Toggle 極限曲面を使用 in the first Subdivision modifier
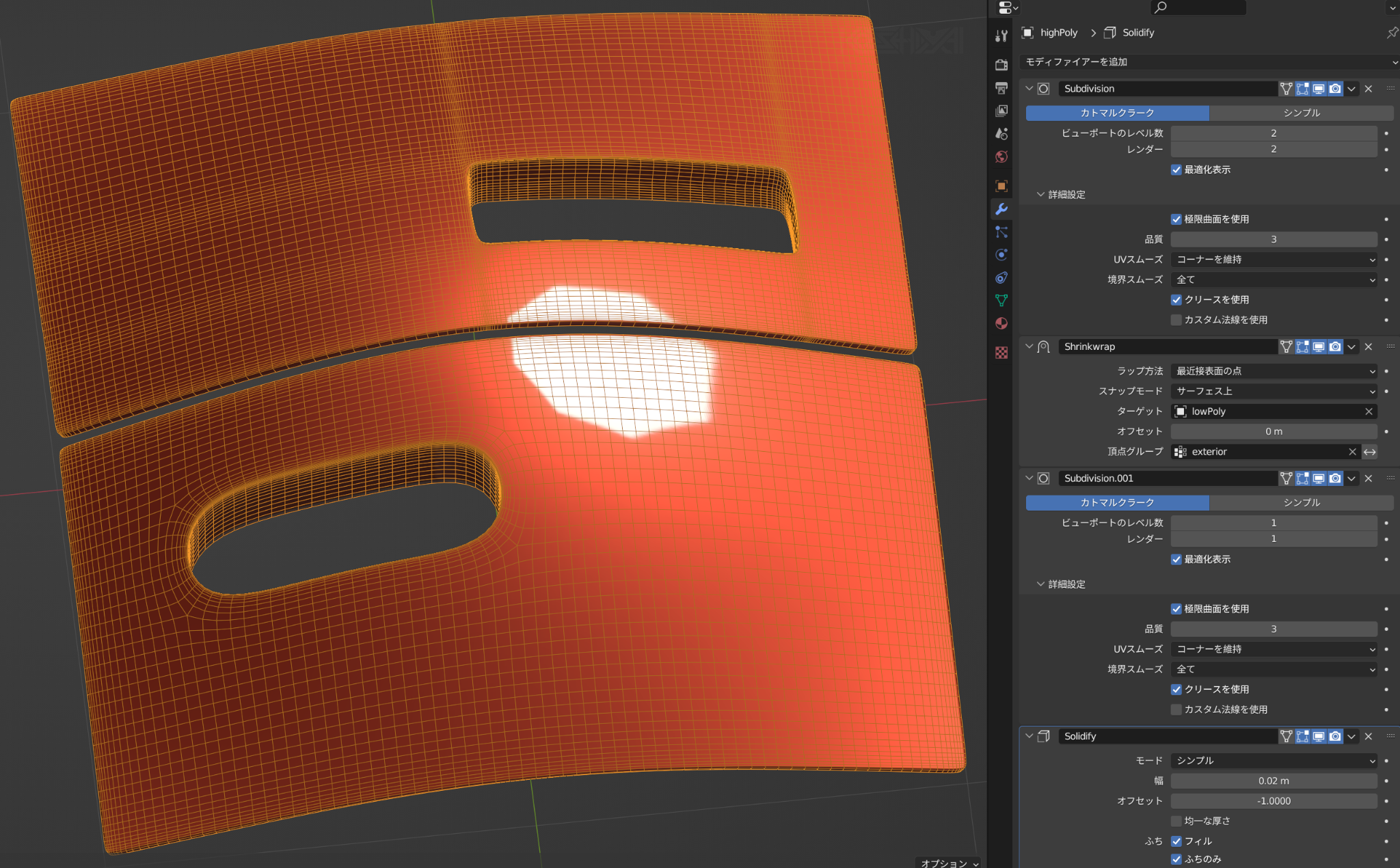The image size is (1400, 868). tap(1176, 219)
